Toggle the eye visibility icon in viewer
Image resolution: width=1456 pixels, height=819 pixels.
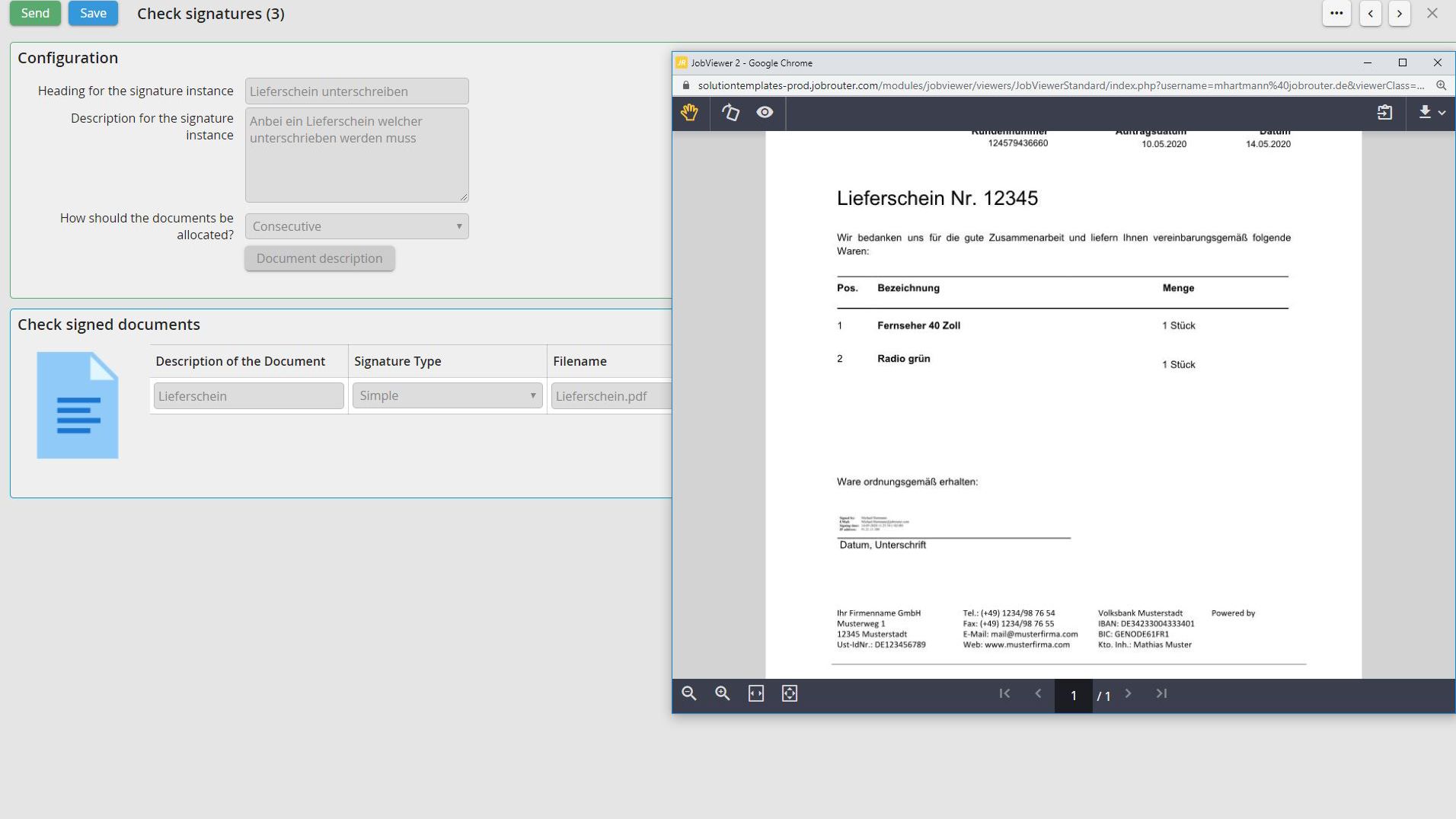click(765, 113)
